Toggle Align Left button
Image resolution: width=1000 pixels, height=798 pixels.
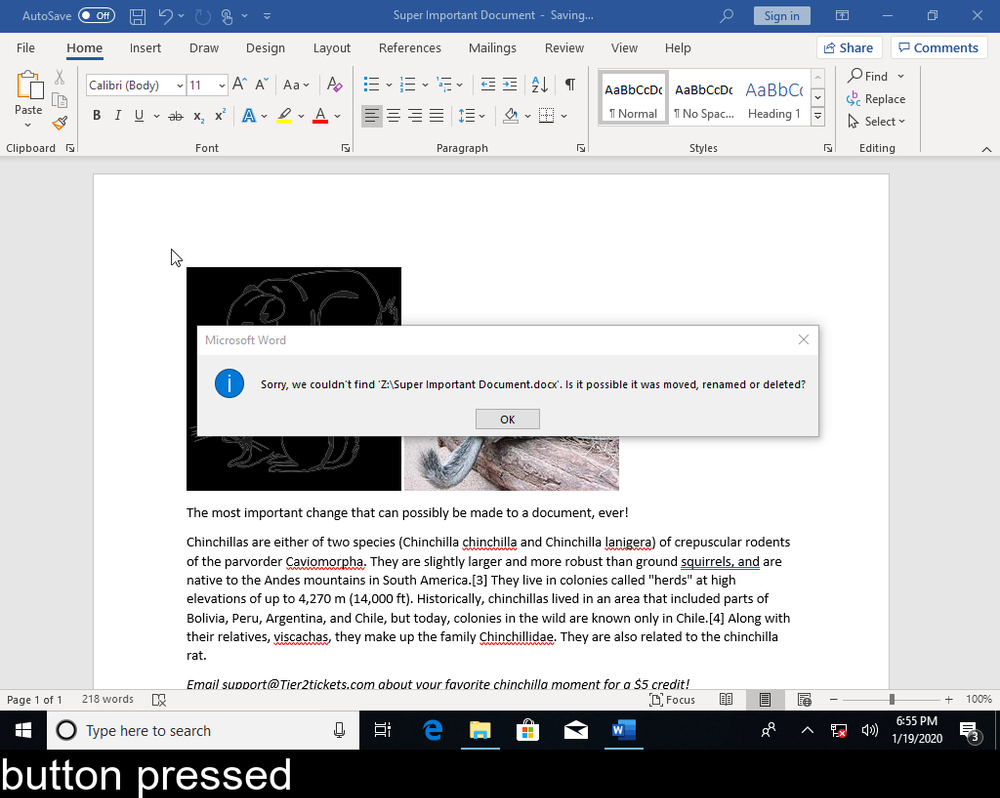(372, 115)
